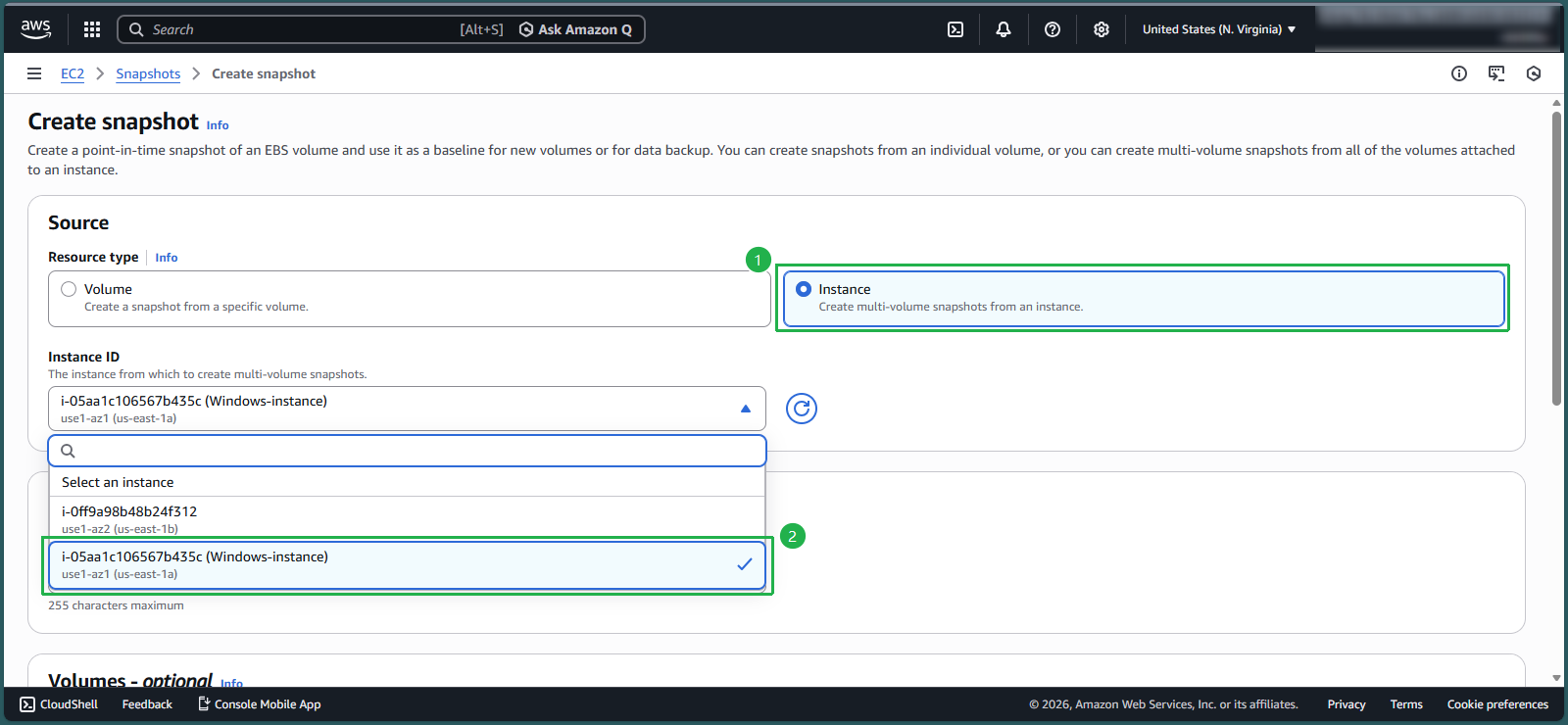Open Info link beside Volumes - optional
Viewport: 1568px width, 725px height.
[x=231, y=683]
